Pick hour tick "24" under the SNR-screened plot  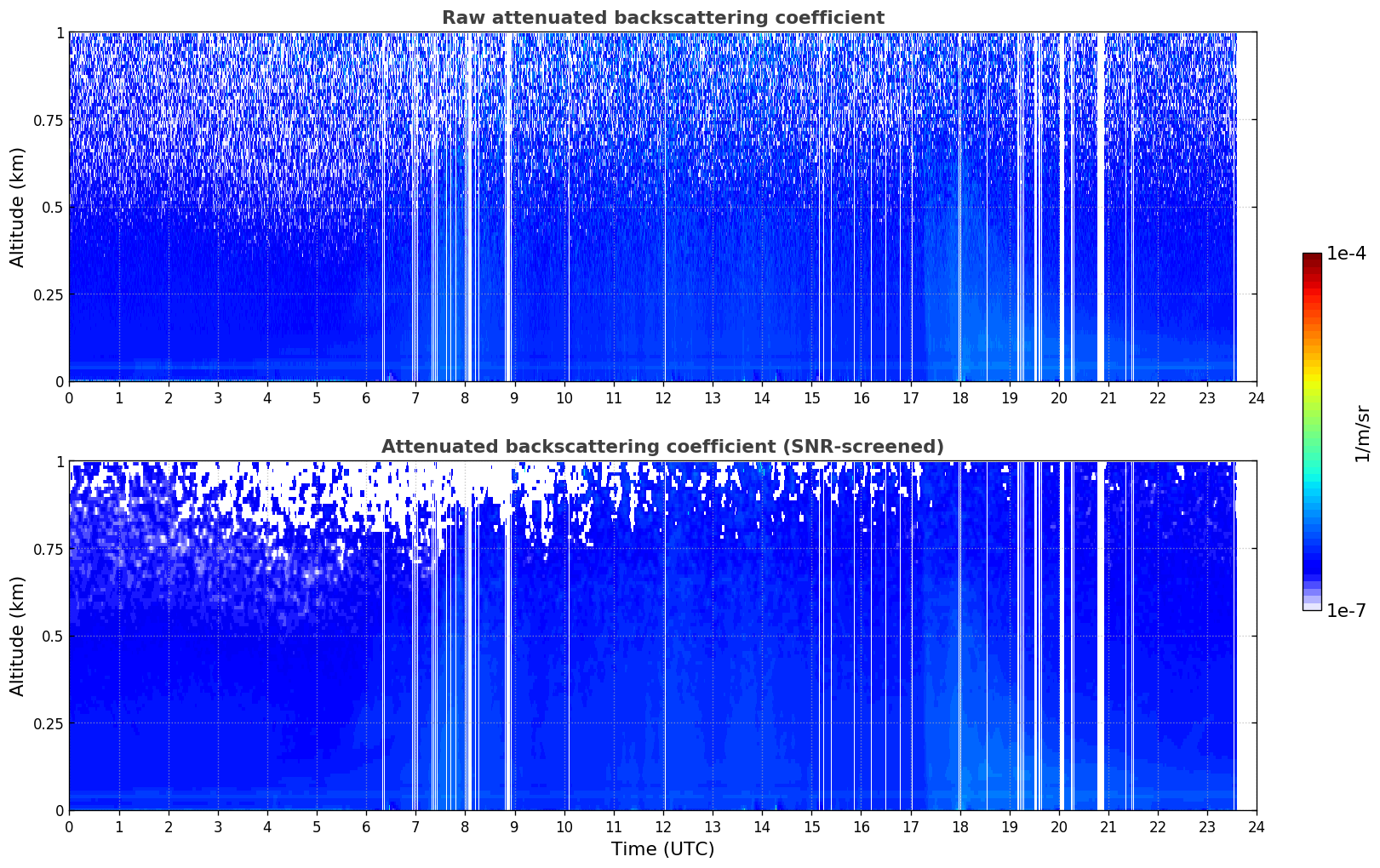pyautogui.click(x=1257, y=826)
